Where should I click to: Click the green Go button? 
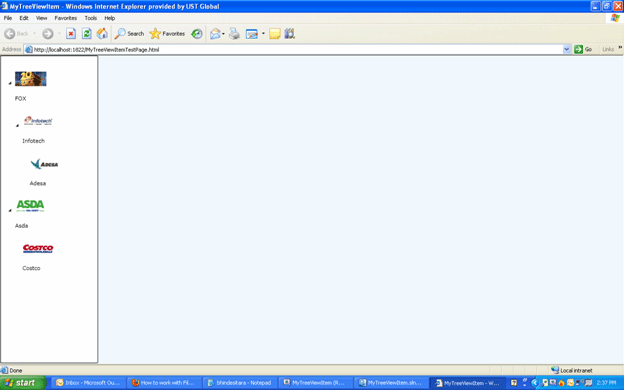583,49
